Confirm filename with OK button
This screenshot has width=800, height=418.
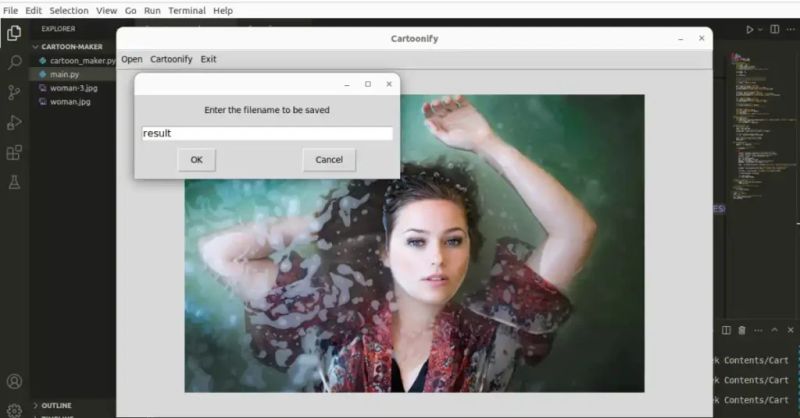196,160
